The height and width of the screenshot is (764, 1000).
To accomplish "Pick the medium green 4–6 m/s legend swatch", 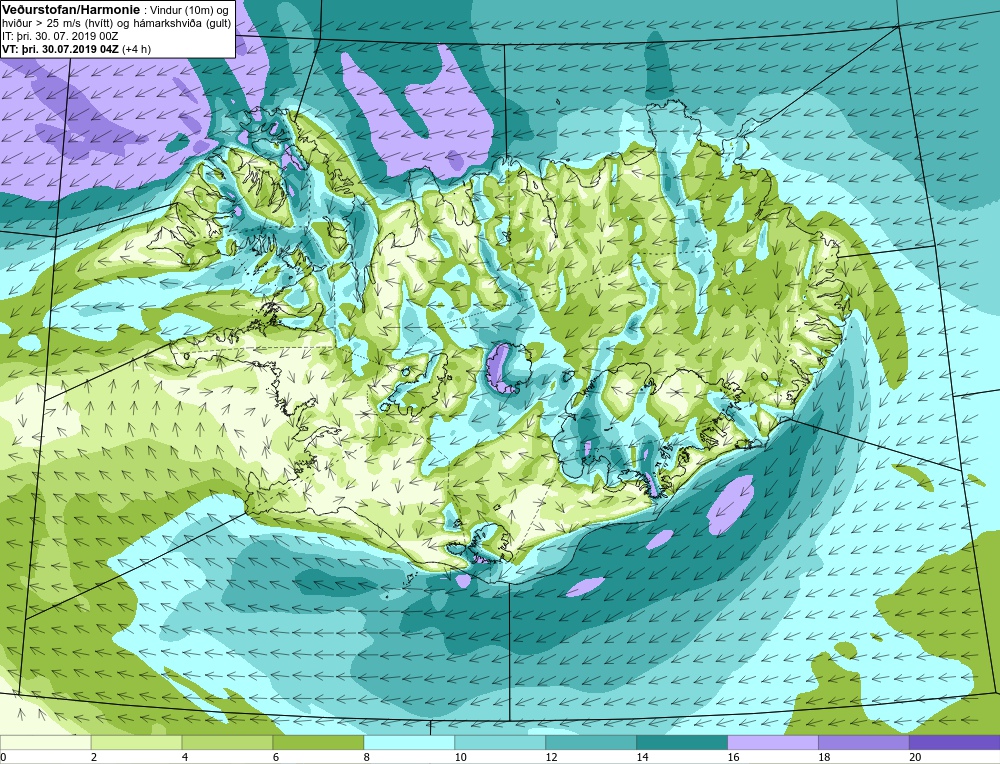I will [x=227, y=742].
